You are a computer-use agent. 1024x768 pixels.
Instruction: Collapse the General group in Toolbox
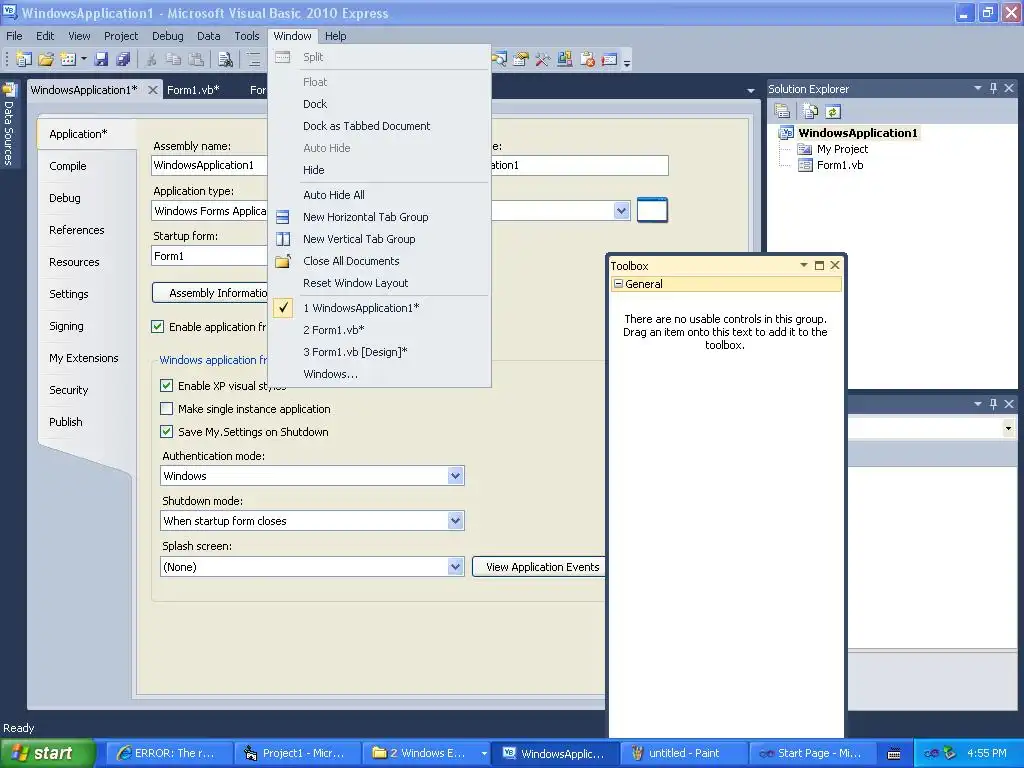pyautogui.click(x=618, y=284)
